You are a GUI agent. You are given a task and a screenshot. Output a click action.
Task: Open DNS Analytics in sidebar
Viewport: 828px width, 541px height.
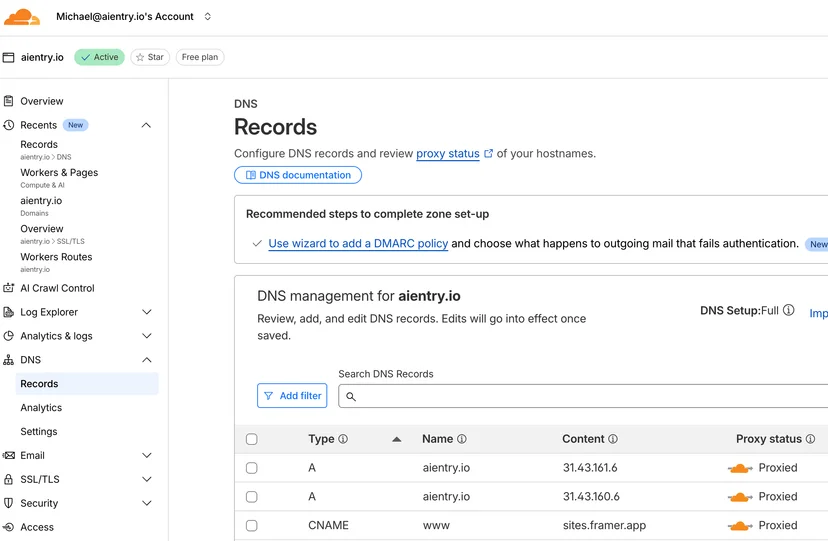click(x=41, y=407)
